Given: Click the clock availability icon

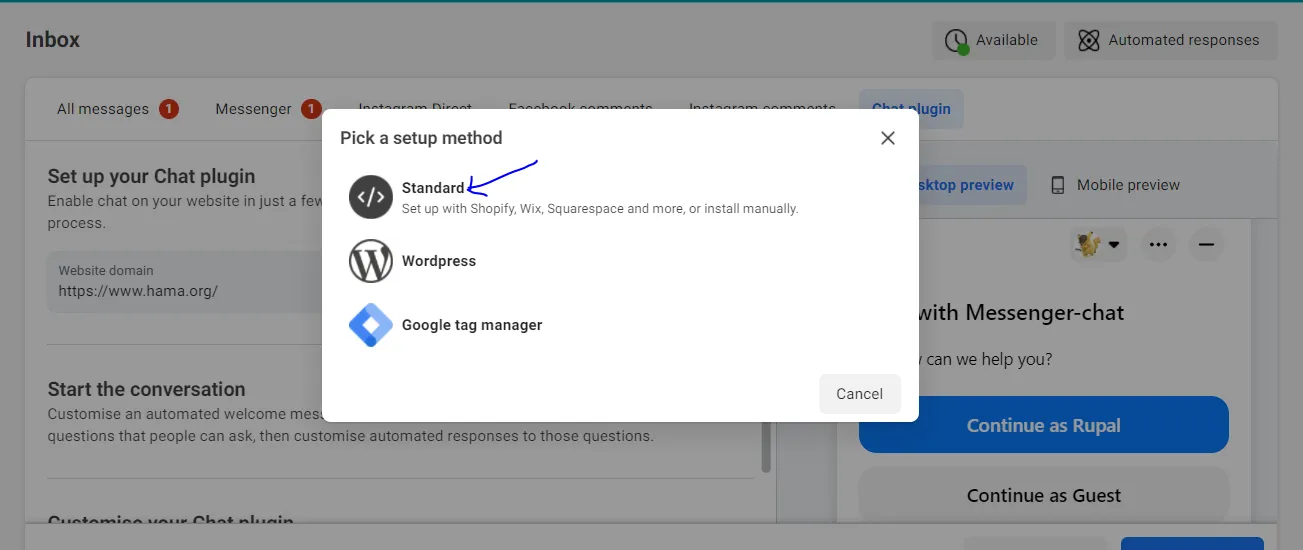Looking at the screenshot, I should [956, 41].
